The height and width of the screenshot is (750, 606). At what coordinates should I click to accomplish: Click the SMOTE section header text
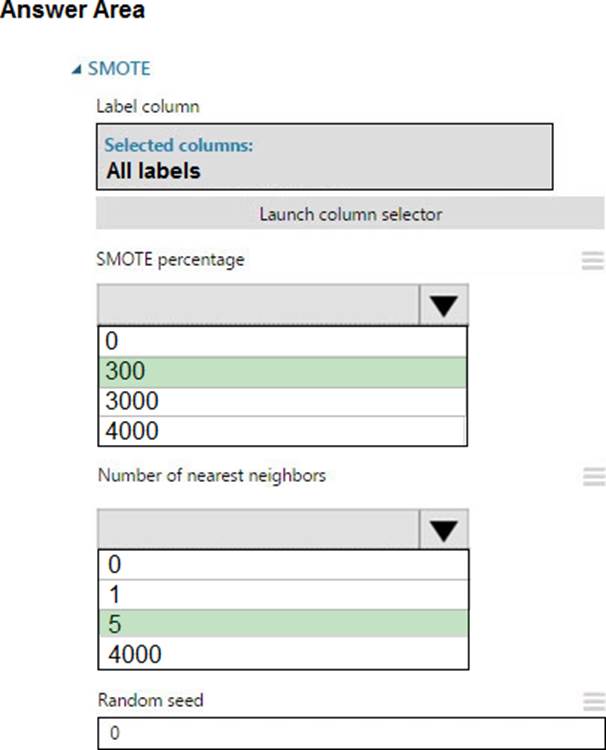click(119, 69)
